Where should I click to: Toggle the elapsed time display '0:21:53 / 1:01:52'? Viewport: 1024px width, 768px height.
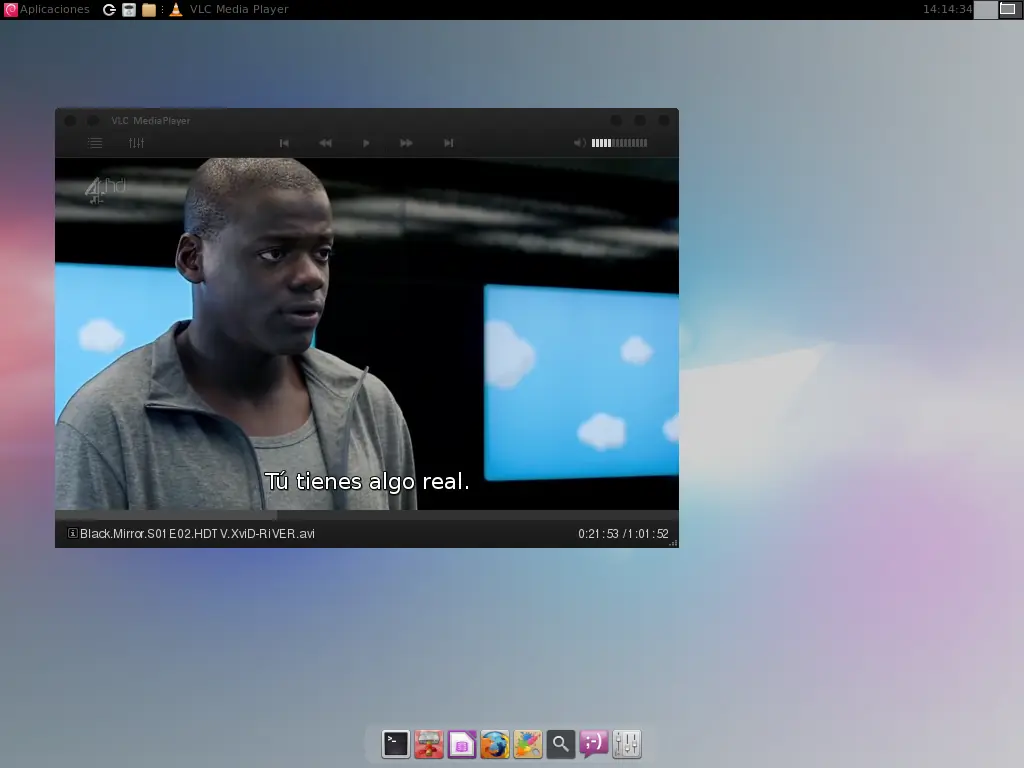pyautogui.click(x=623, y=534)
